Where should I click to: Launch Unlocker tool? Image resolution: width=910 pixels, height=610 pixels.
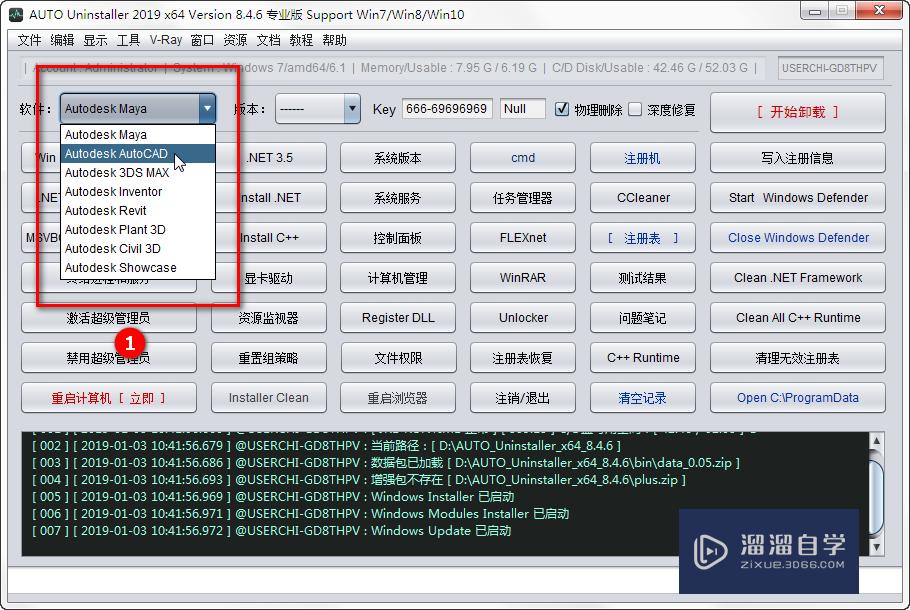[522, 317]
